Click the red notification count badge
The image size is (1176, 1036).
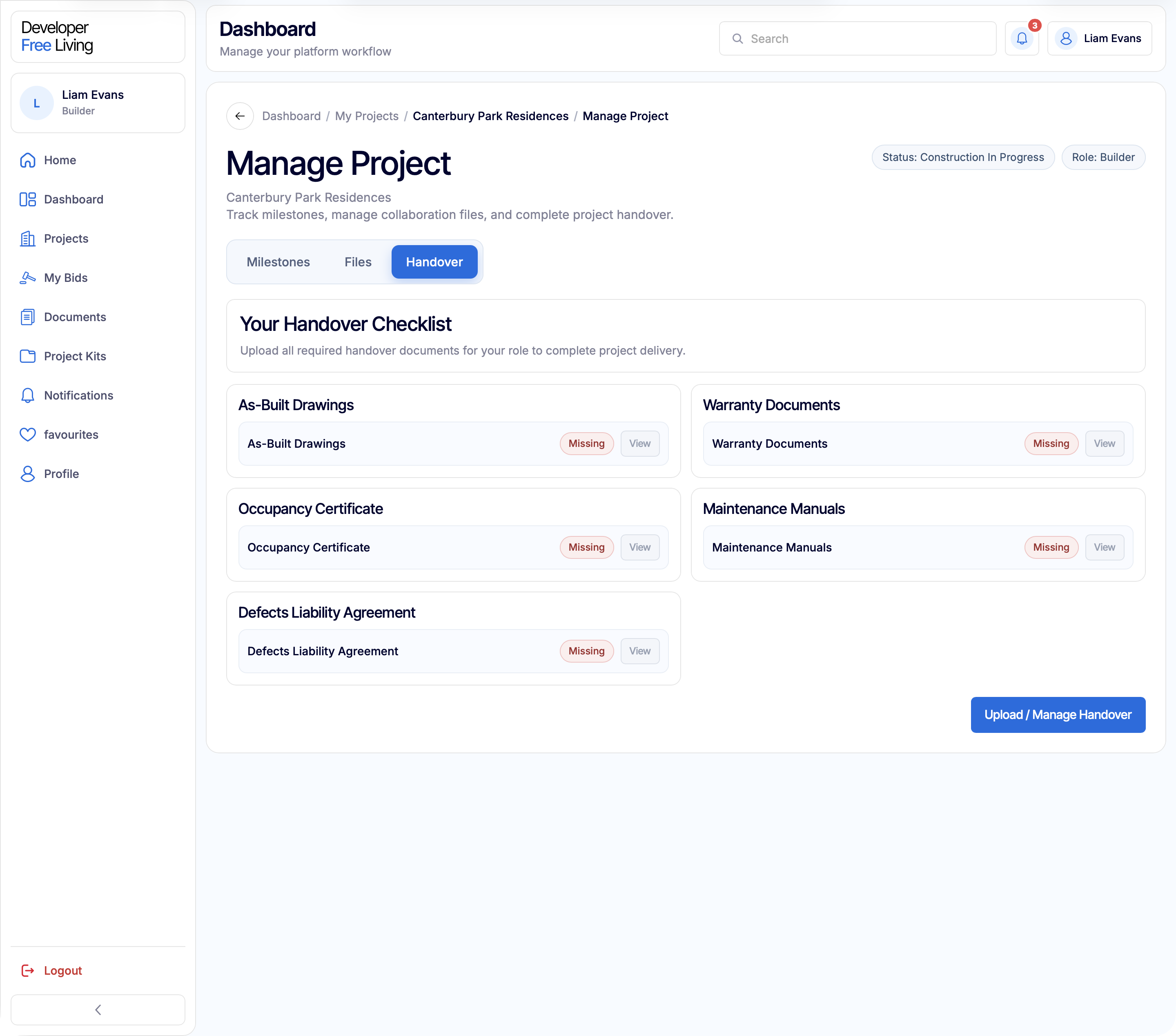pyautogui.click(x=1034, y=25)
